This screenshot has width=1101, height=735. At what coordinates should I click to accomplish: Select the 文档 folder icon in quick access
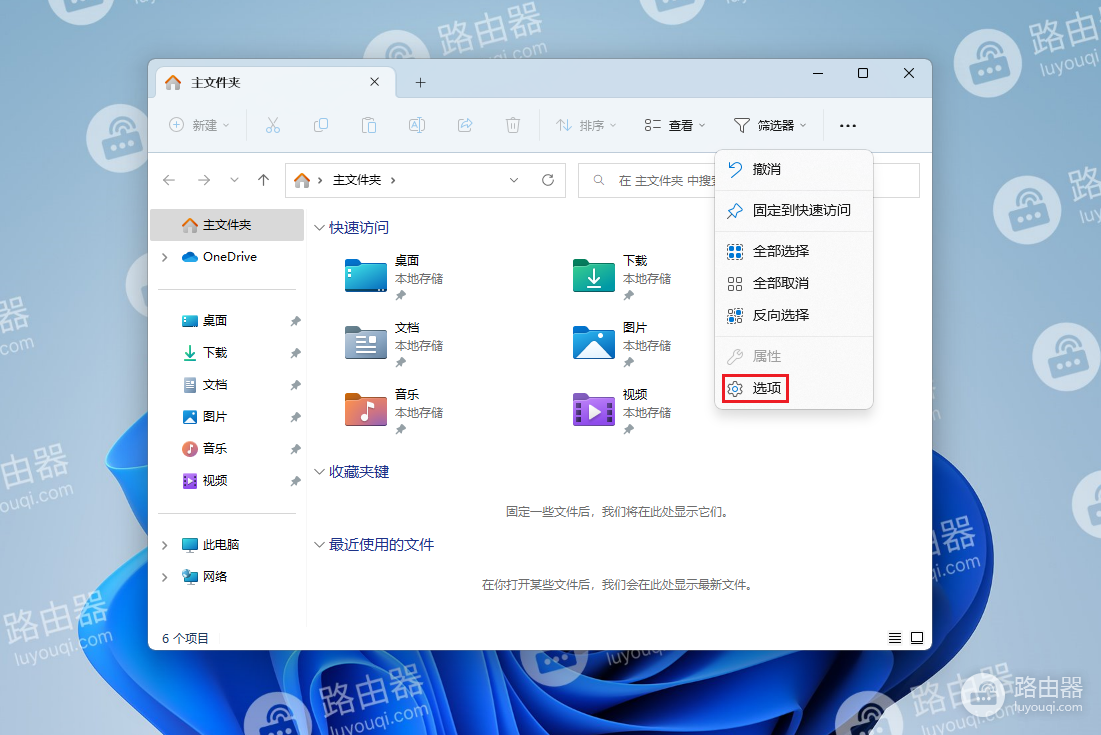click(366, 343)
